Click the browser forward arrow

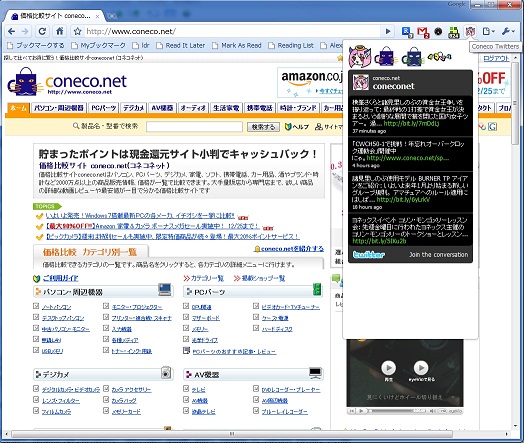pos(25,31)
